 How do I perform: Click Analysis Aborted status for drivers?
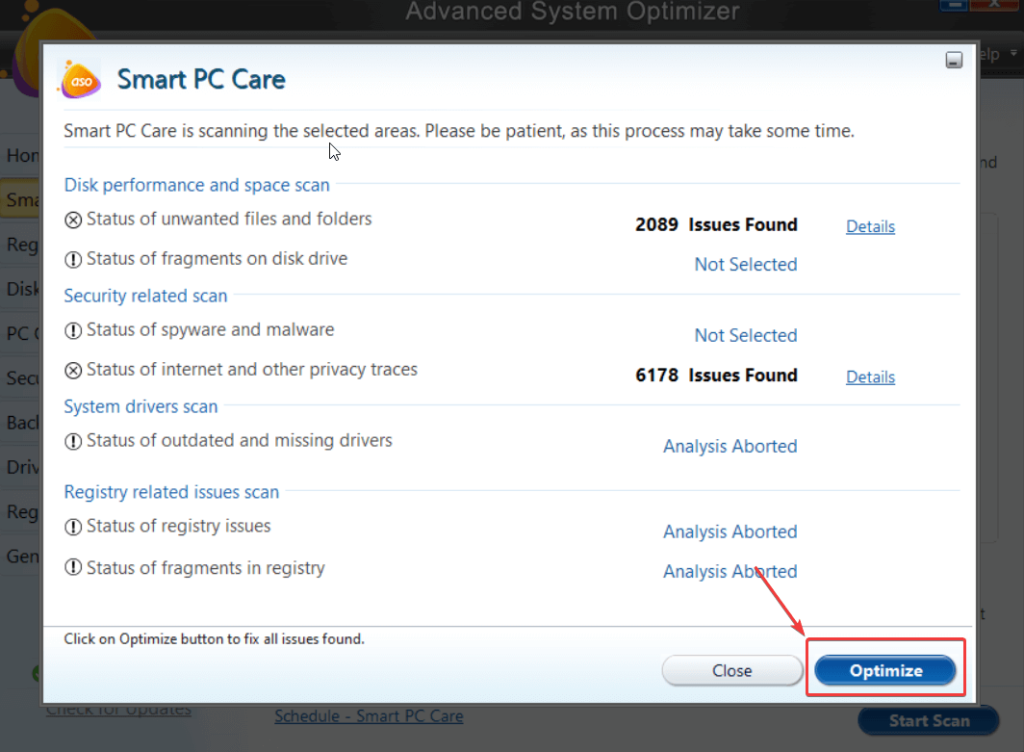730,447
